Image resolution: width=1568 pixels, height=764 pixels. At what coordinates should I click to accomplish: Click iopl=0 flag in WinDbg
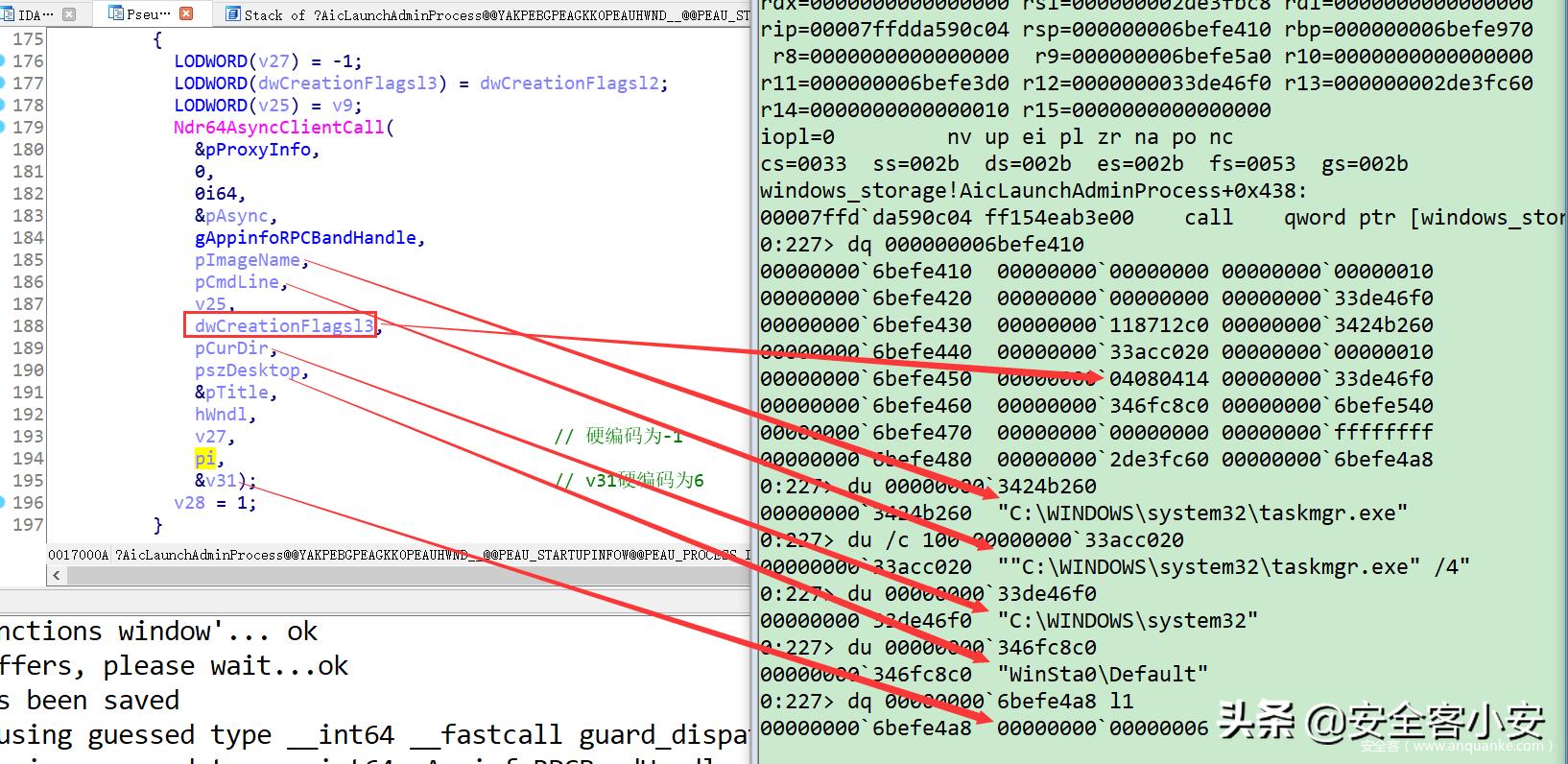(797, 137)
